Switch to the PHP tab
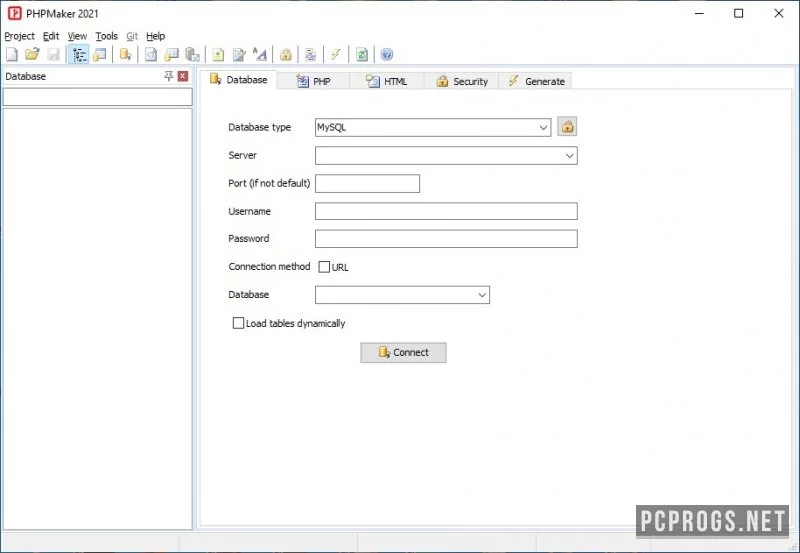 click(x=314, y=81)
